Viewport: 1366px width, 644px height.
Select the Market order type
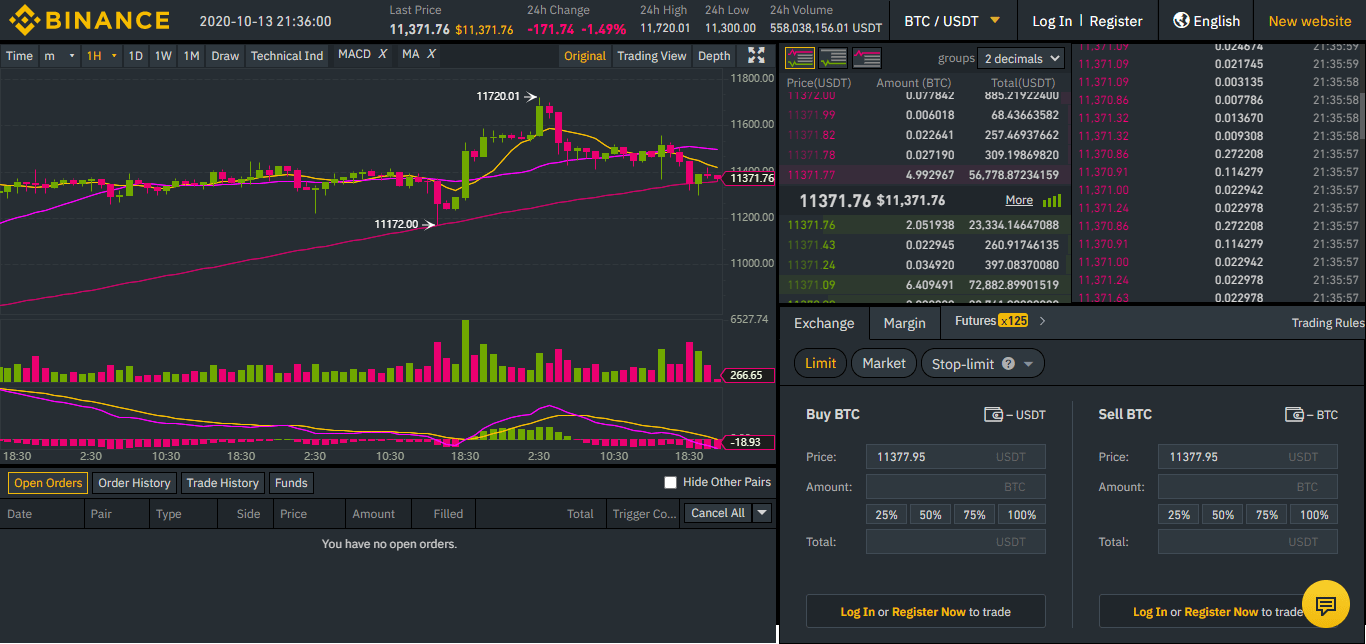coord(884,363)
